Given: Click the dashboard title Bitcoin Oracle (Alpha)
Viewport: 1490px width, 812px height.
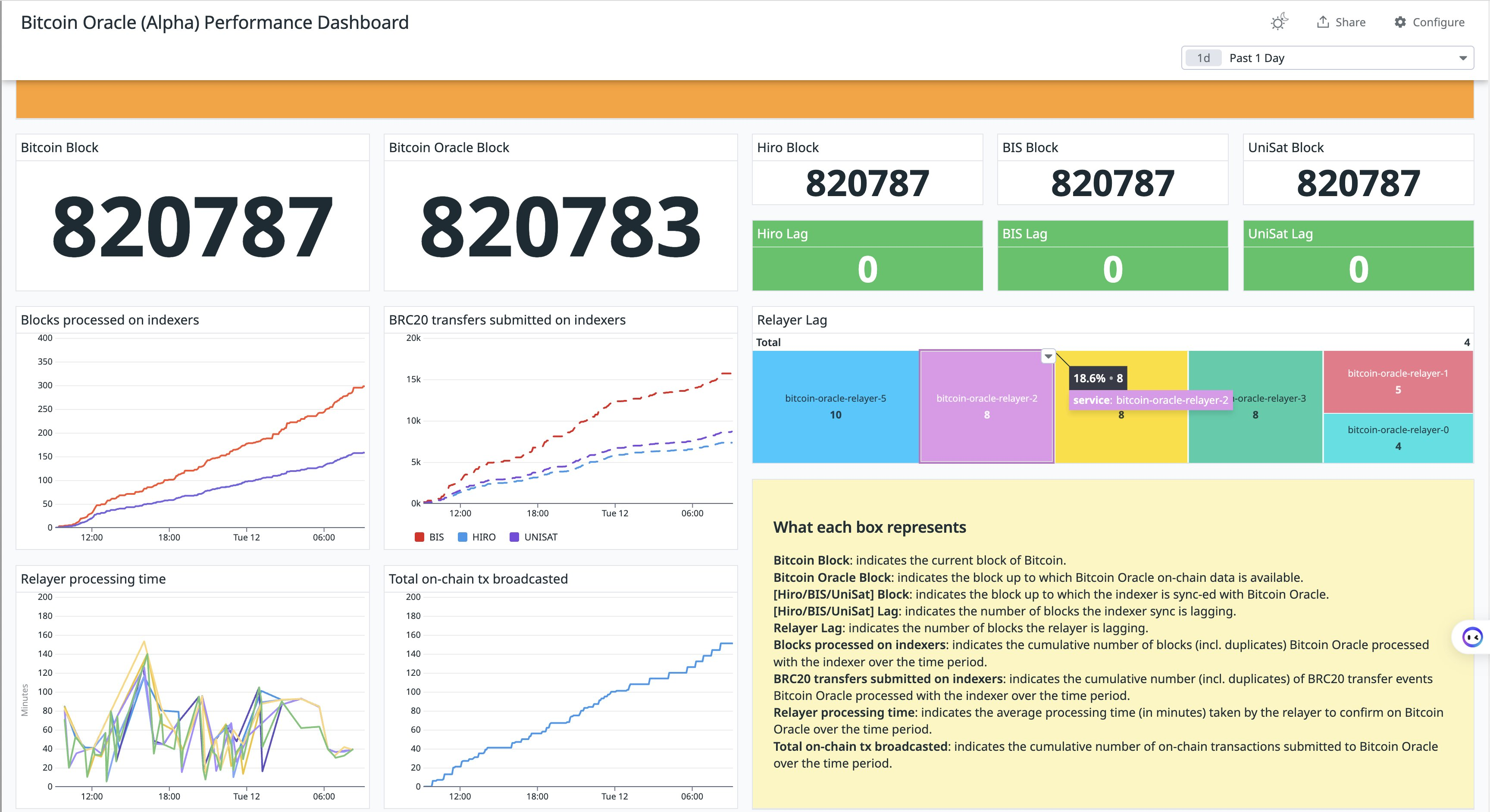Looking at the screenshot, I should tap(215, 22).
